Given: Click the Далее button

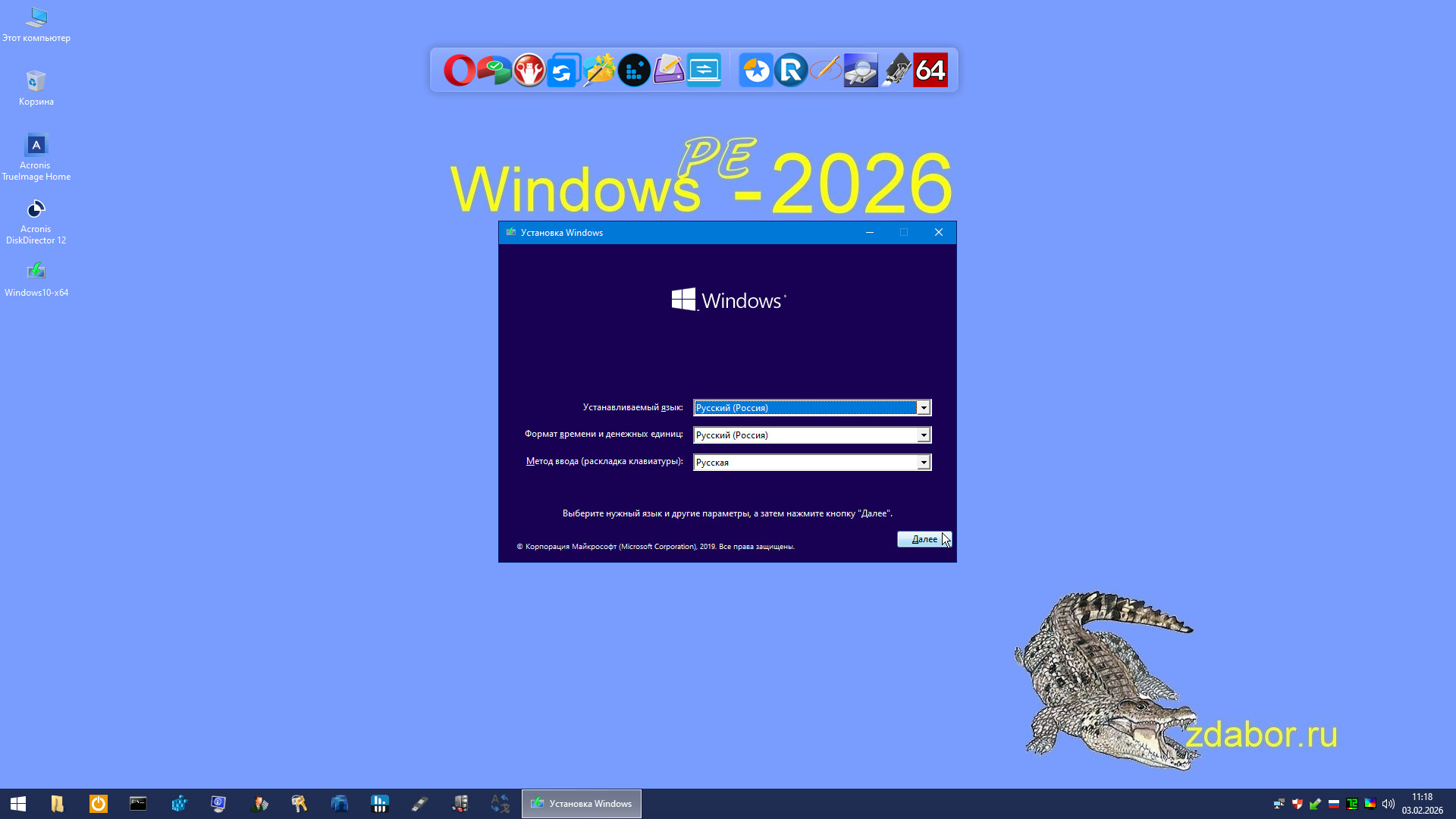Looking at the screenshot, I should pyautogui.click(x=924, y=539).
